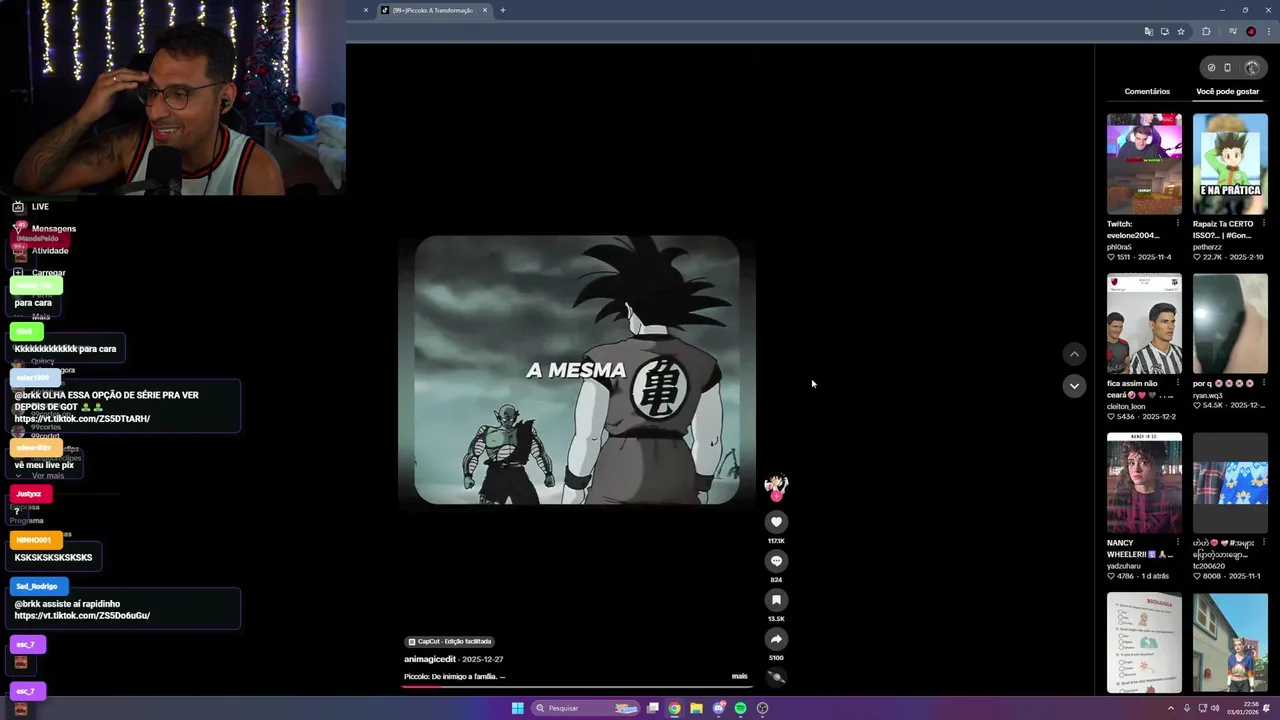Open options menu for the Rapaiz Ta CERTO video
This screenshot has width=1280, height=720.
tap(1263, 224)
